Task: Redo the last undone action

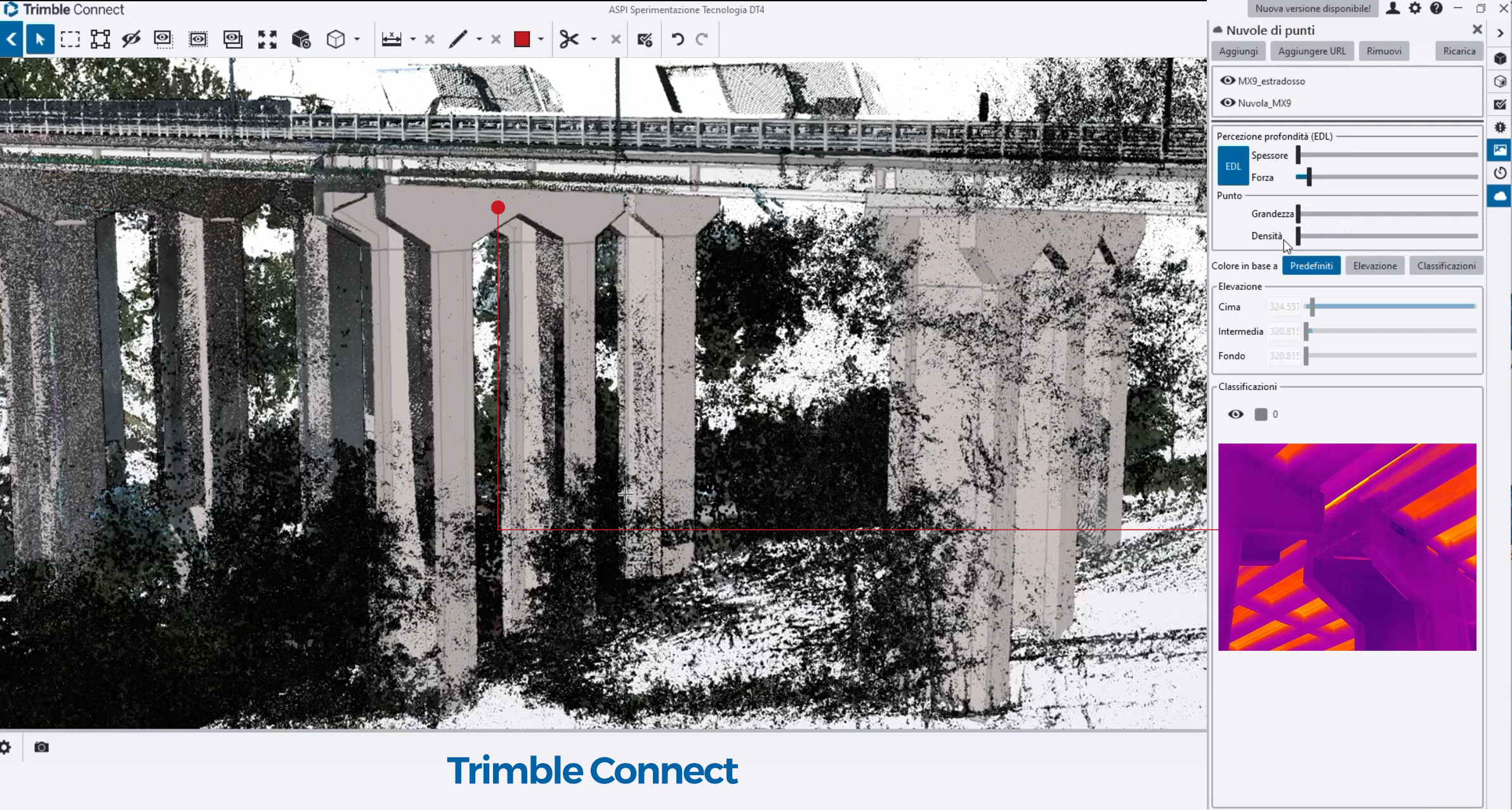Action: click(x=702, y=39)
